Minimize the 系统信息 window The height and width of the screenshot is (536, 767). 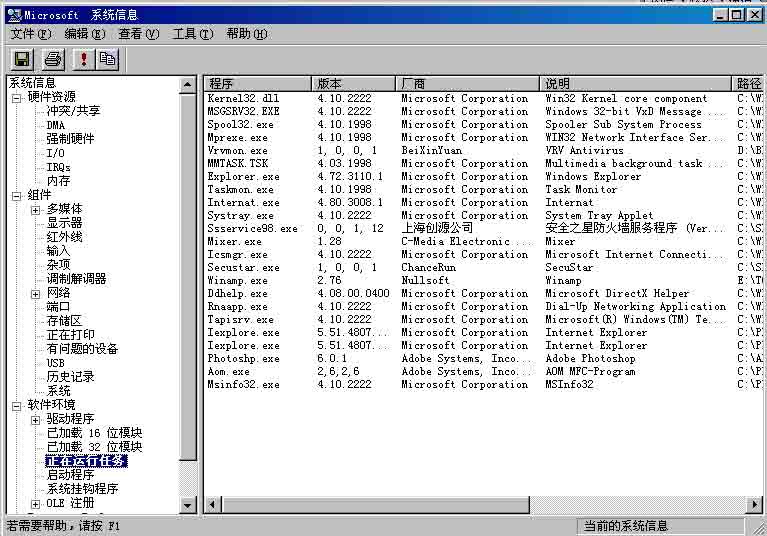[721, 15]
